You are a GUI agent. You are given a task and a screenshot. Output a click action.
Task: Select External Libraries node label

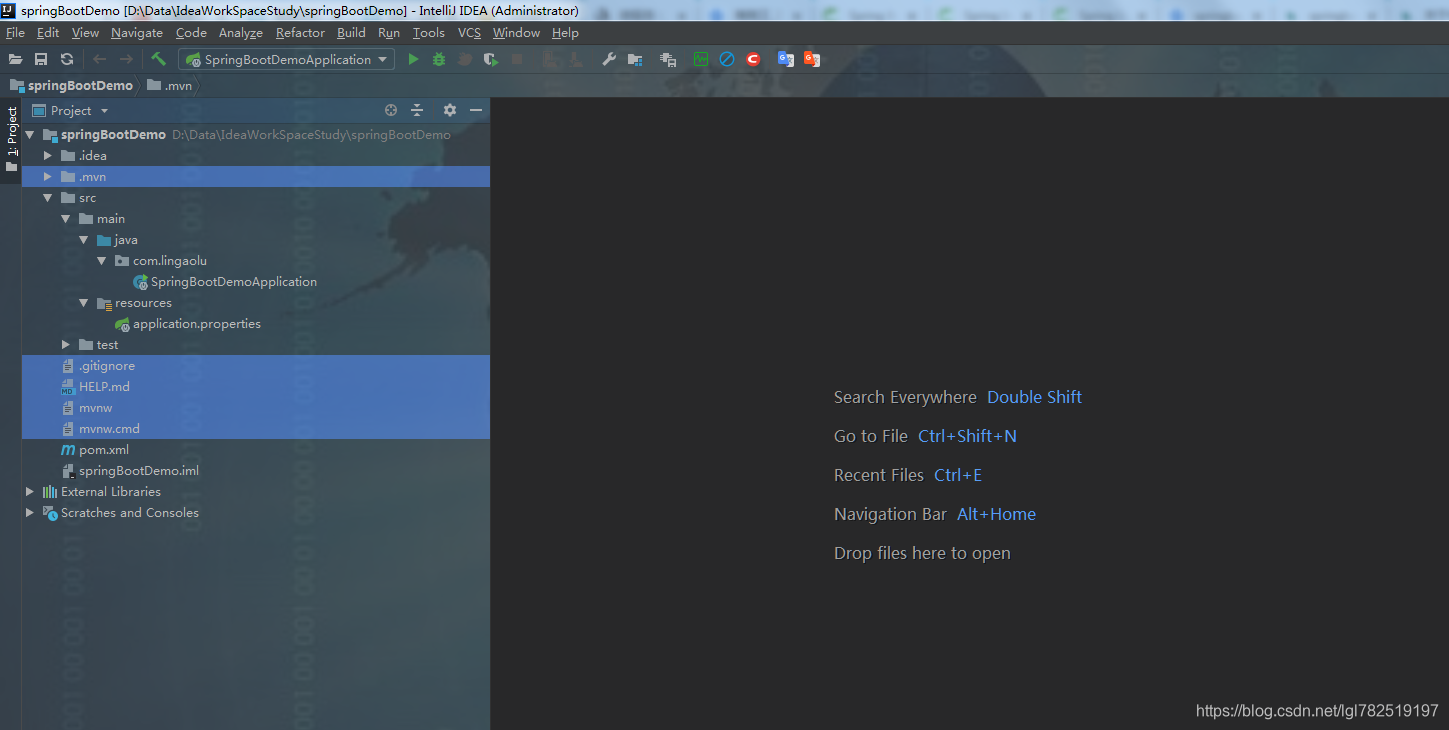111,492
